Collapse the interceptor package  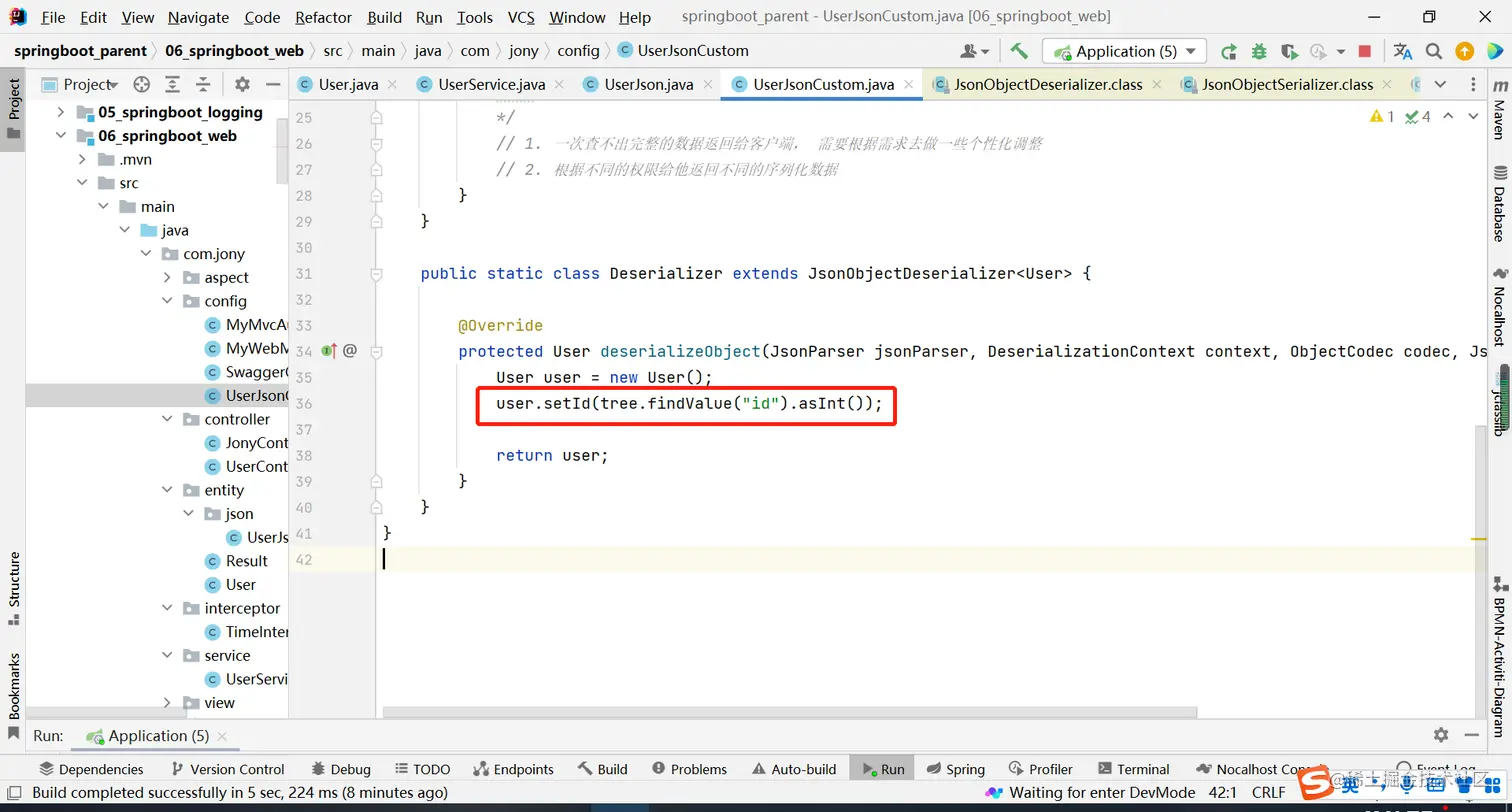click(167, 608)
